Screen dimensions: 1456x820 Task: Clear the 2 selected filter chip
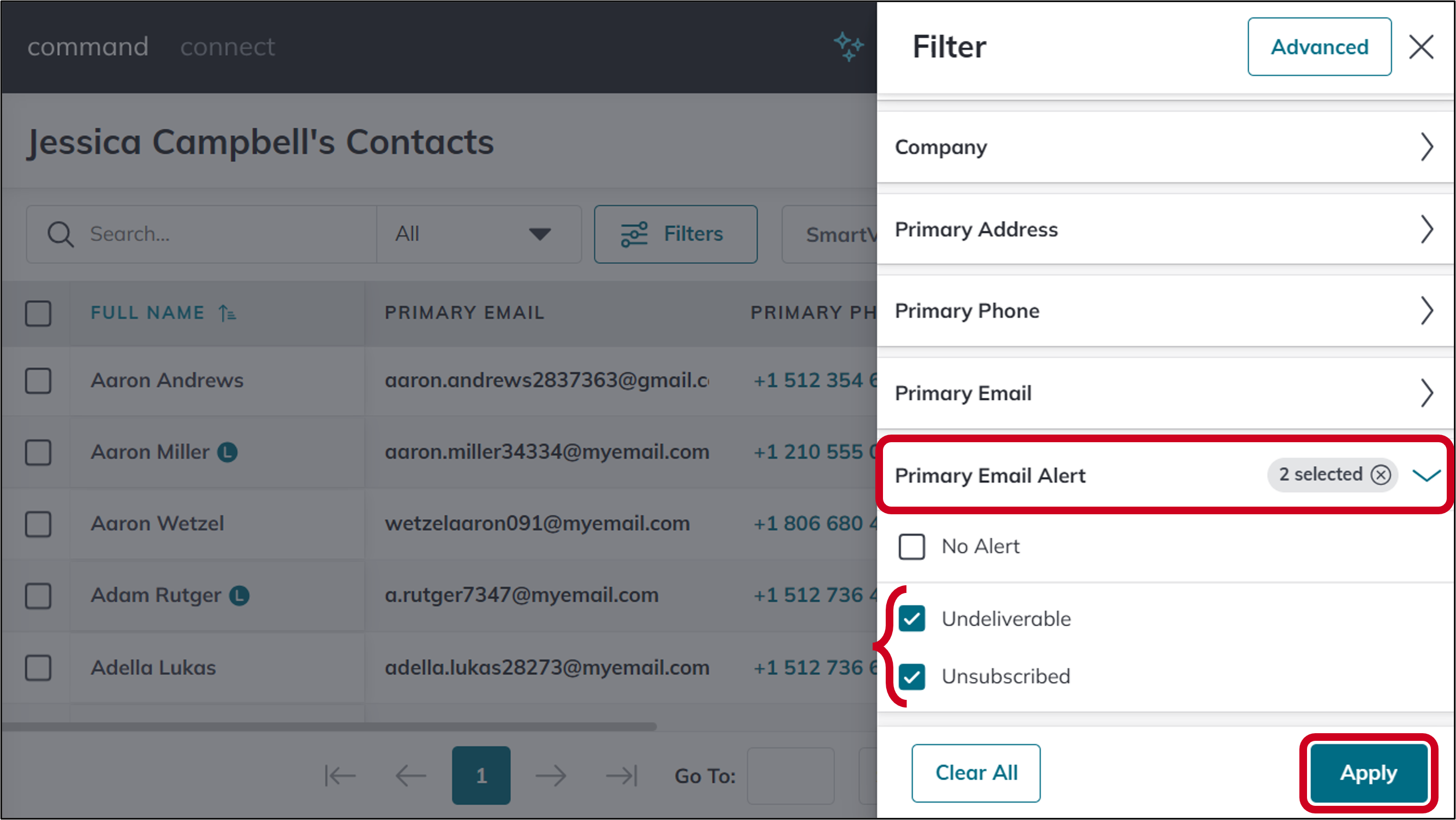[1380, 475]
